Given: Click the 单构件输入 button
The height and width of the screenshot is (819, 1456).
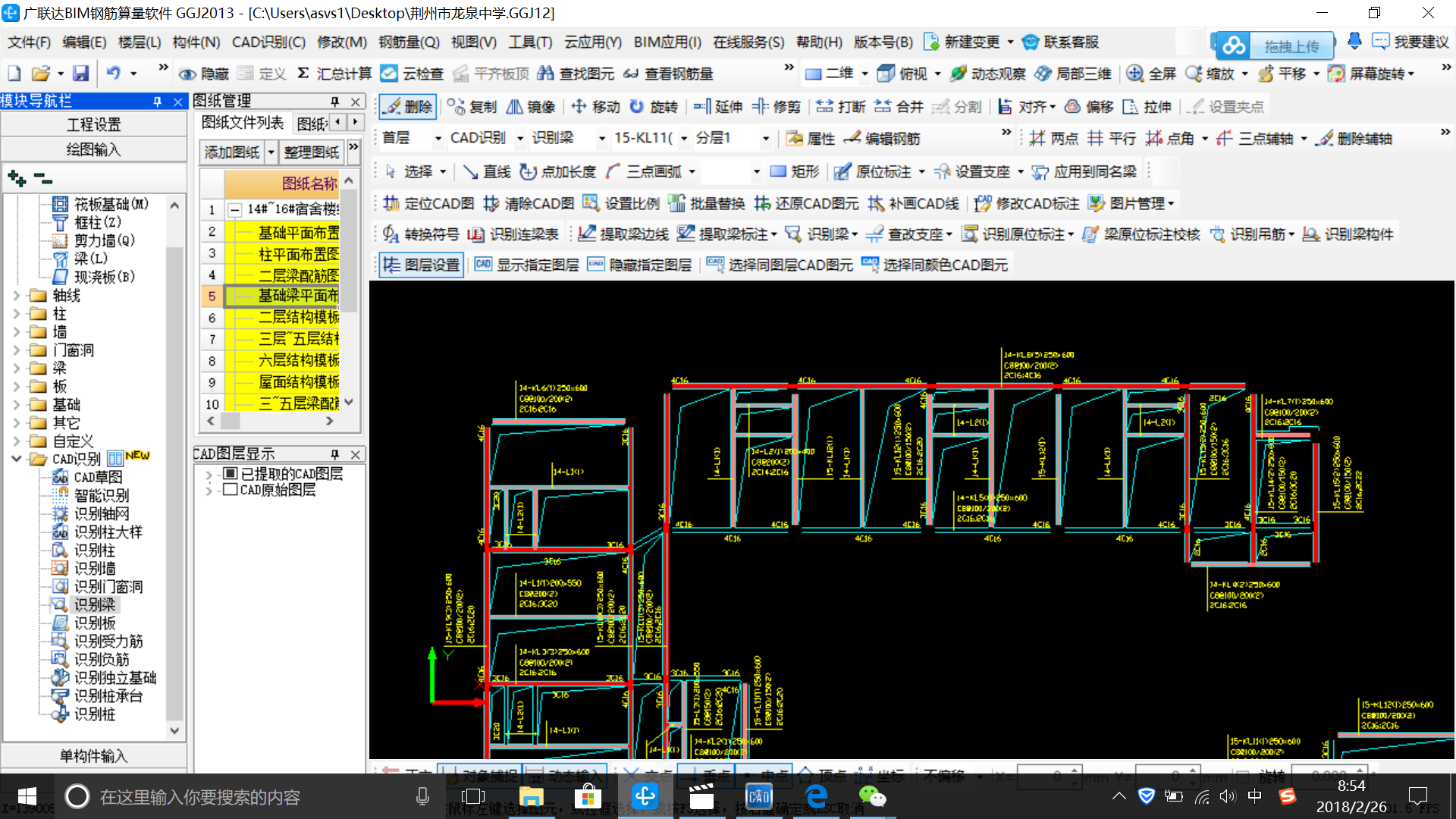Looking at the screenshot, I should 94,756.
